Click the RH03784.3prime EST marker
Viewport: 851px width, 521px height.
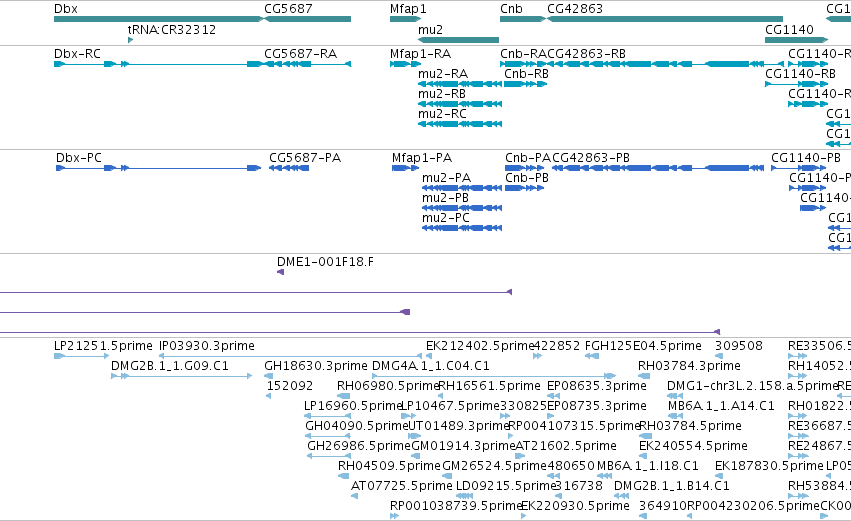click(x=644, y=376)
